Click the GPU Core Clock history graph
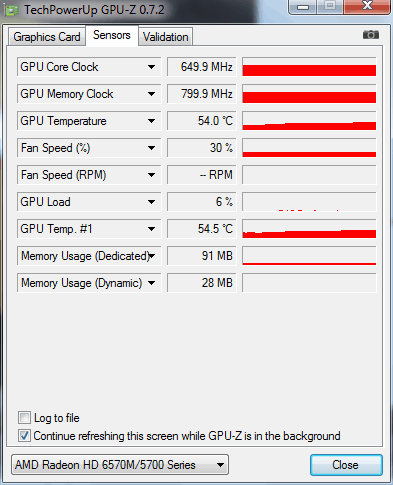The width and height of the screenshot is (393, 485). point(309,67)
